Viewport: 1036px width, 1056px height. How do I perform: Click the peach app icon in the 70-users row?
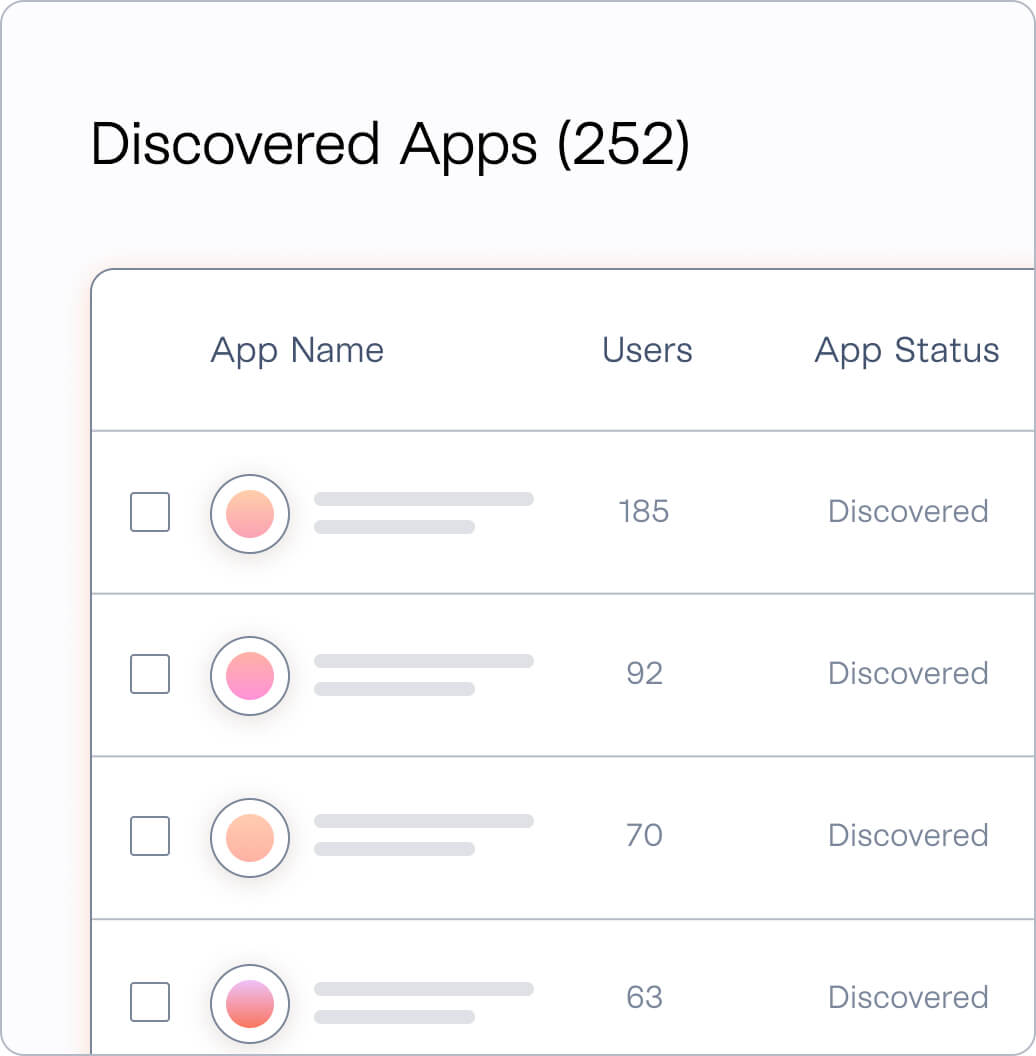pyautogui.click(x=250, y=838)
